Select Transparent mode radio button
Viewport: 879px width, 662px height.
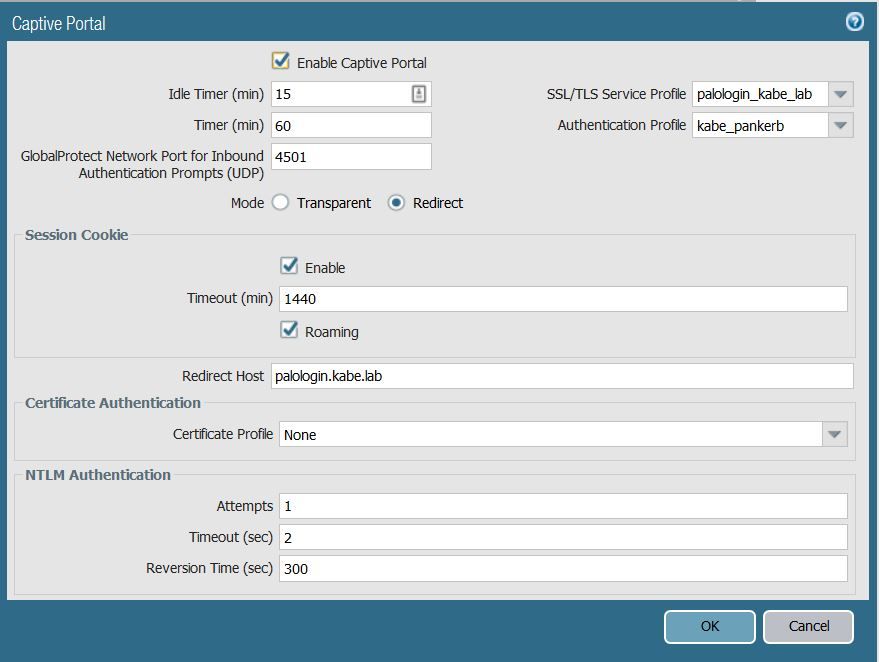click(281, 203)
